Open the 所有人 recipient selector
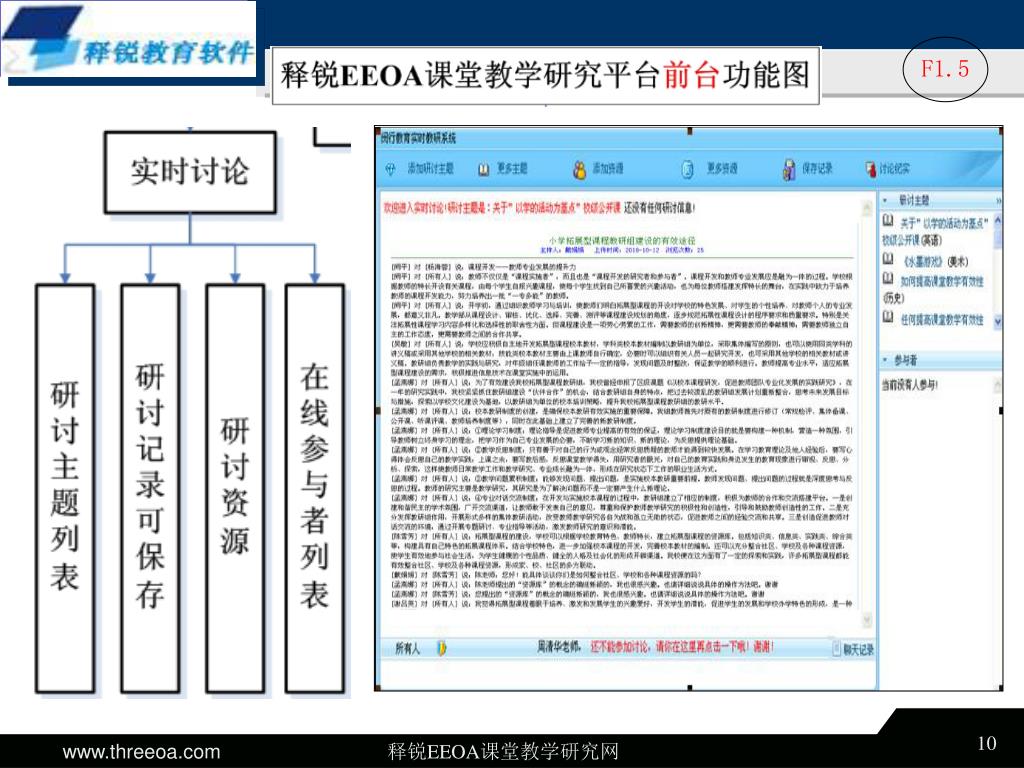The image size is (1024, 768). click(x=408, y=648)
